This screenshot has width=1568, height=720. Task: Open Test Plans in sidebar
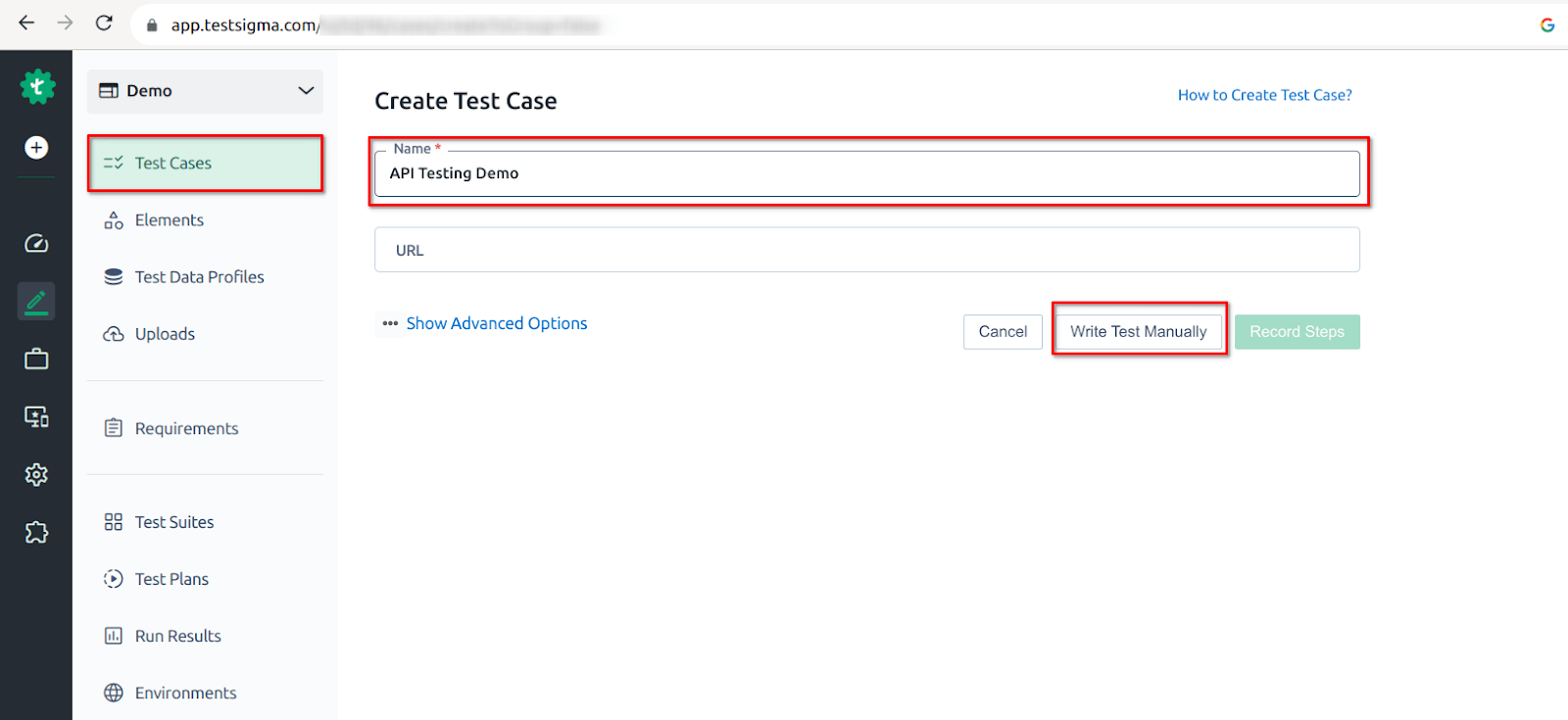(x=205, y=579)
